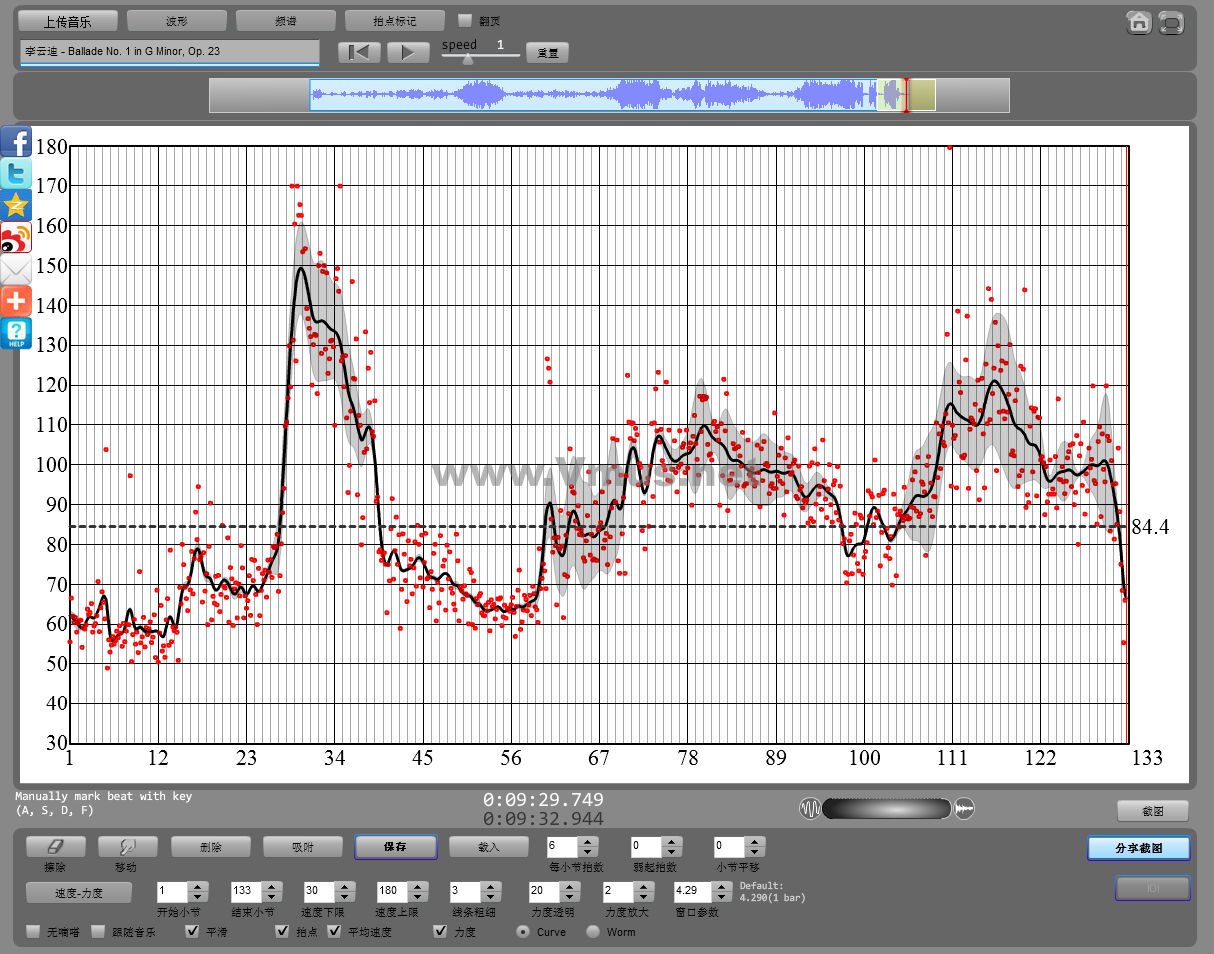Adjust the speed slider handle

(467, 59)
